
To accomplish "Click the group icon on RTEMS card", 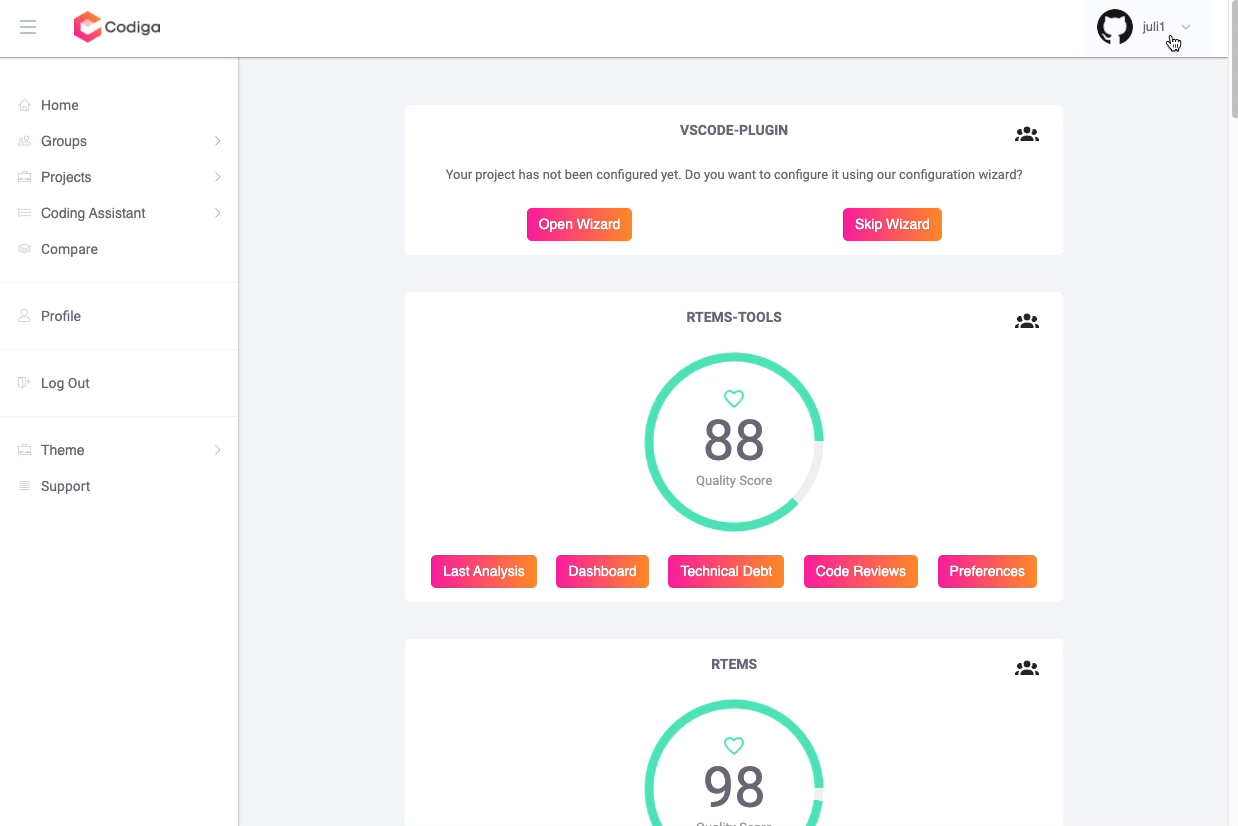I will [1027, 668].
